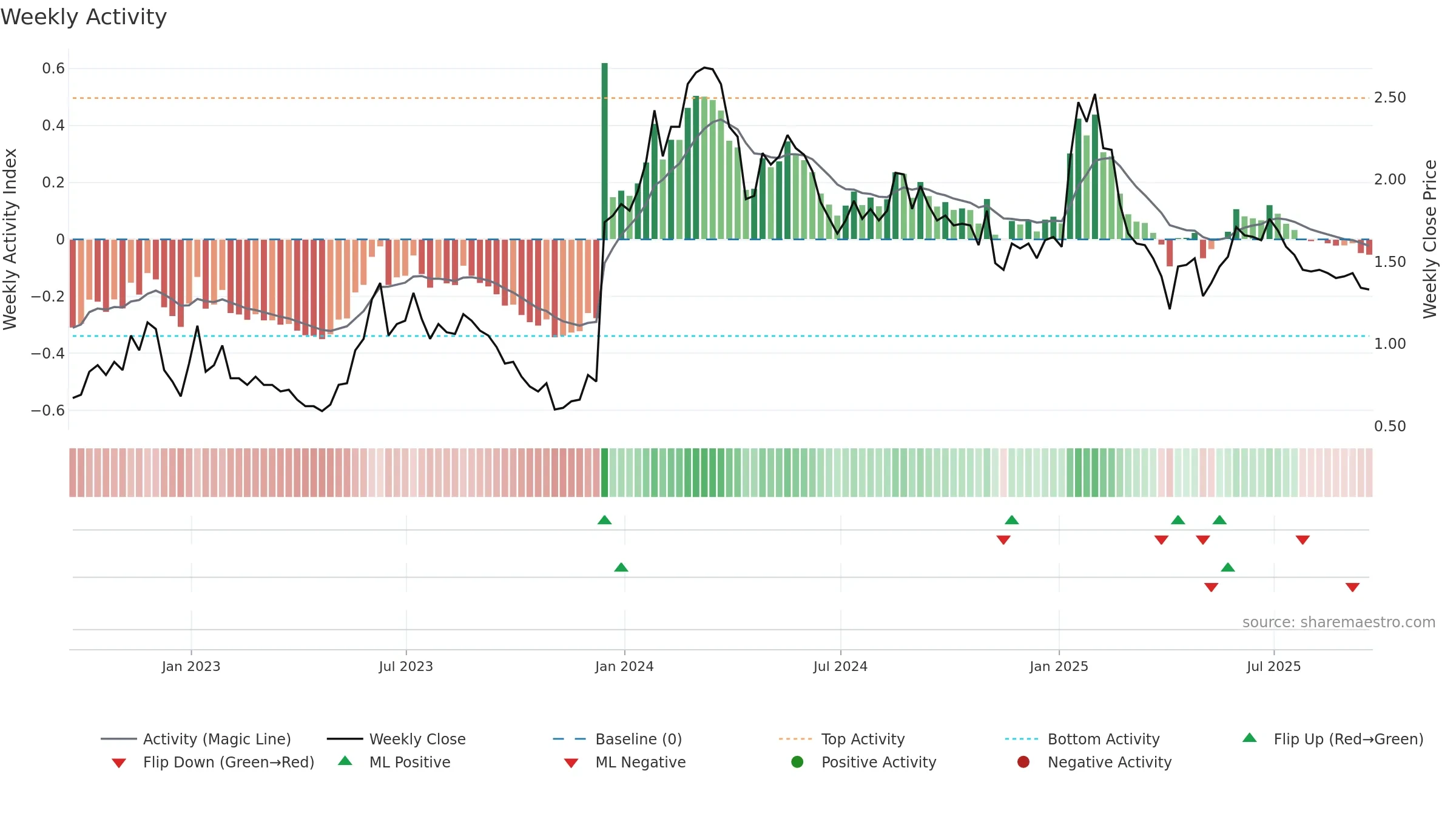Screen dimensions: 1456x819
Task: Click the Positive Activity legend entry
Action: pos(864,762)
